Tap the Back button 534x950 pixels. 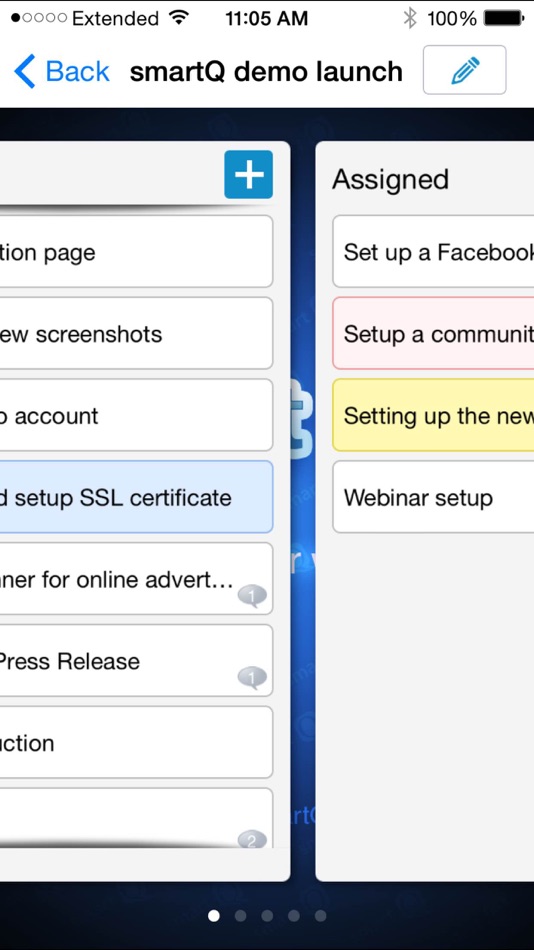coord(61,71)
